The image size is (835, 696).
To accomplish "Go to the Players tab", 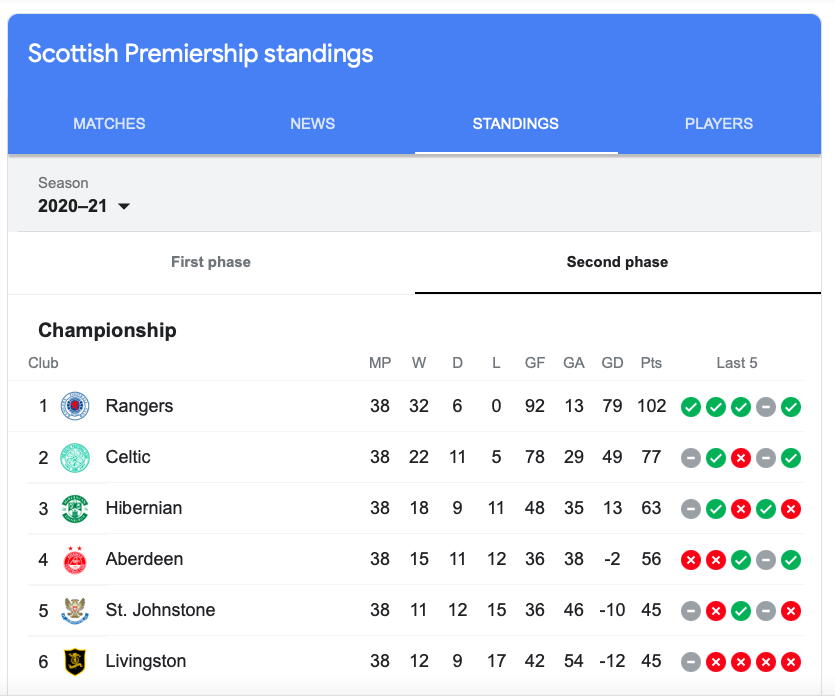I will (x=718, y=124).
